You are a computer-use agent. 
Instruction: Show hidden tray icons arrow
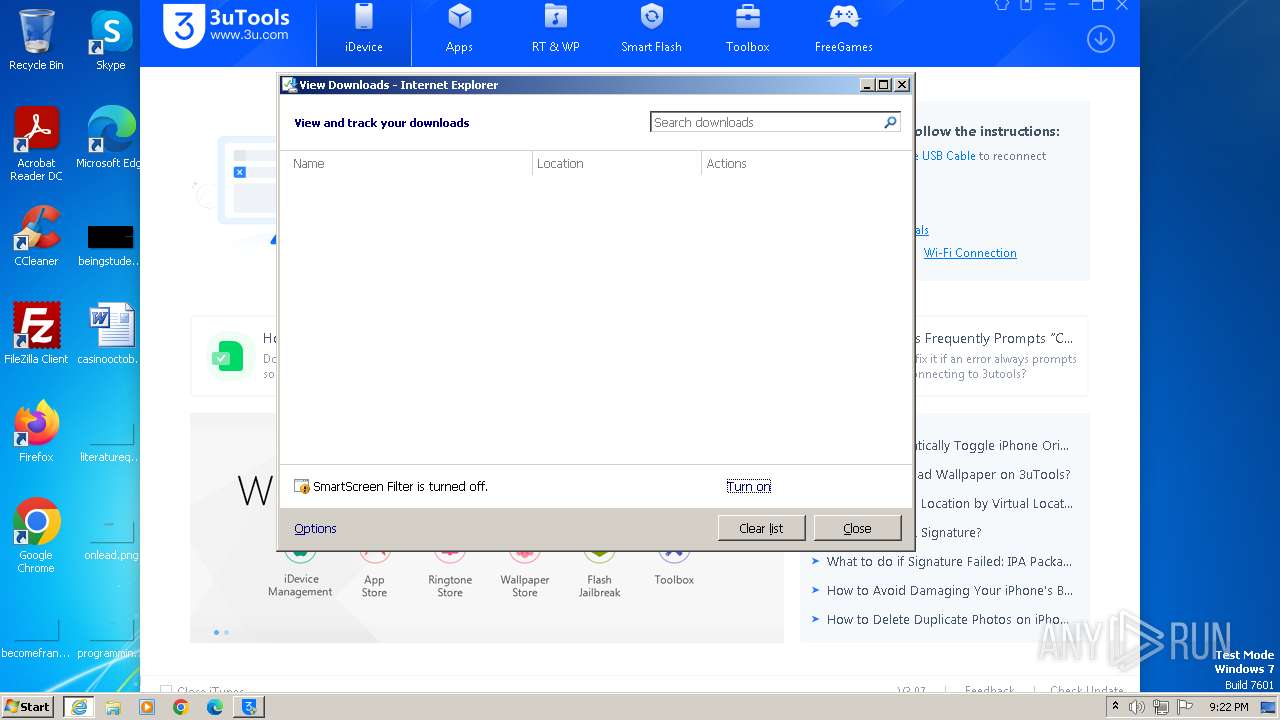click(x=1115, y=707)
